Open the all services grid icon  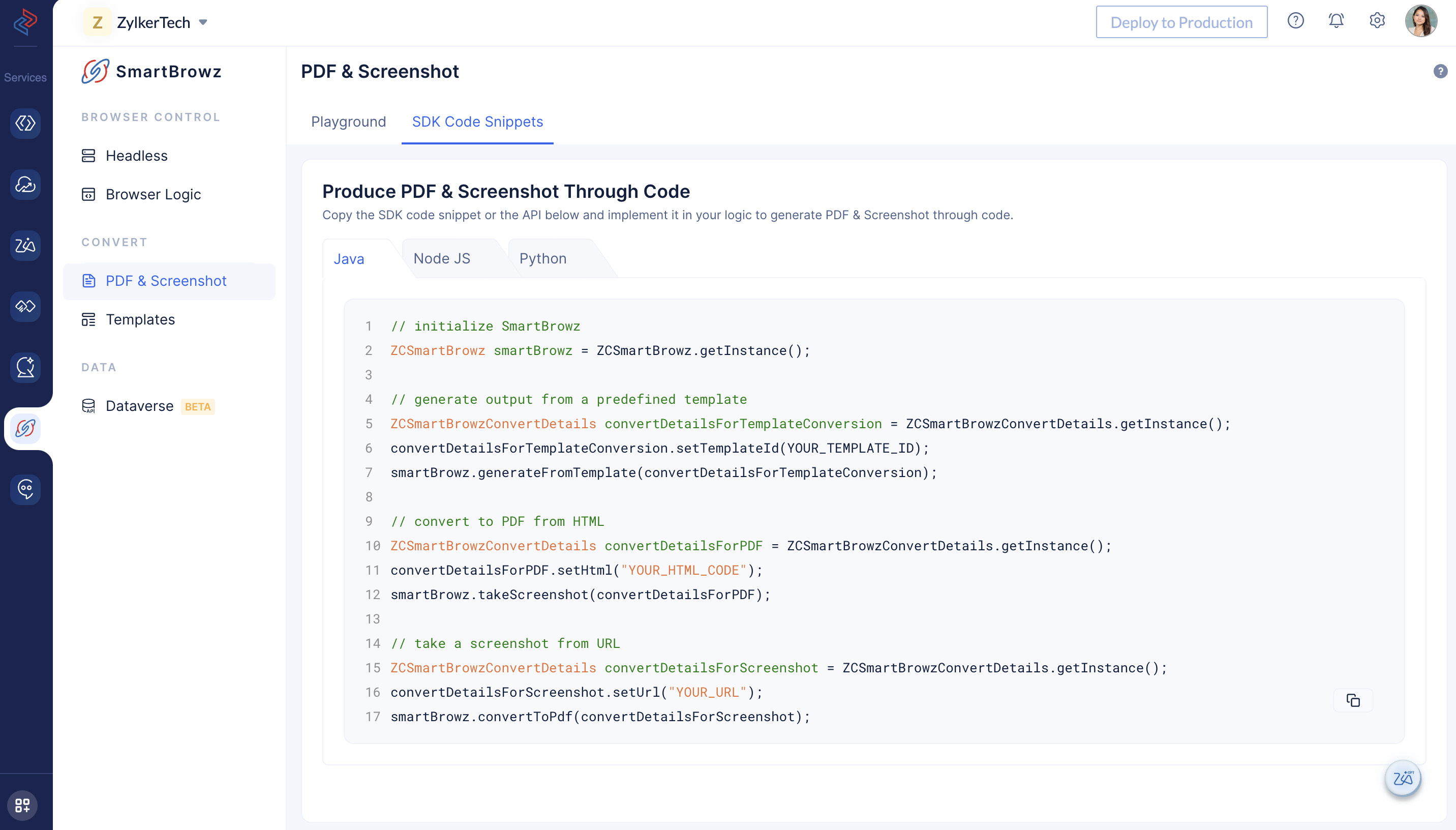[x=23, y=805]
